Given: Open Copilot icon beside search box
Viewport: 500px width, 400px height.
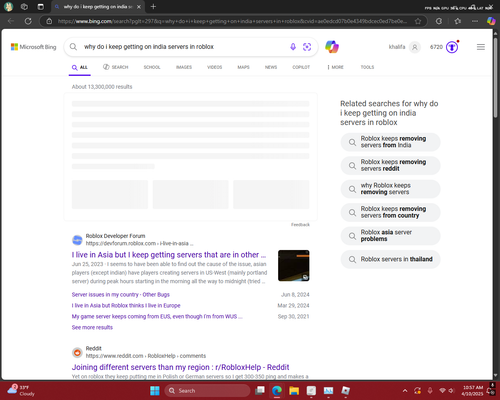Looking at the screenshot, I should (x=332, y=47).
